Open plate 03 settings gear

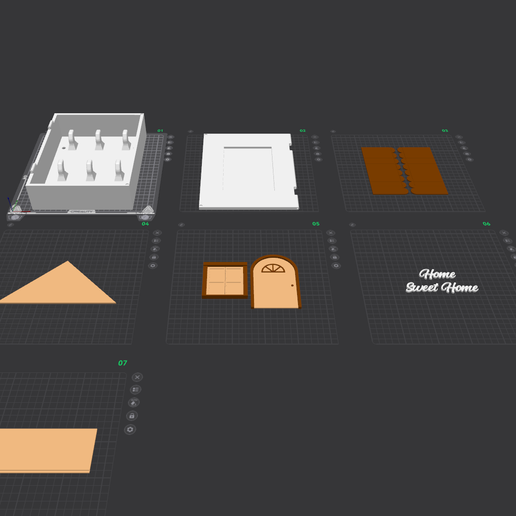(470, 159)
